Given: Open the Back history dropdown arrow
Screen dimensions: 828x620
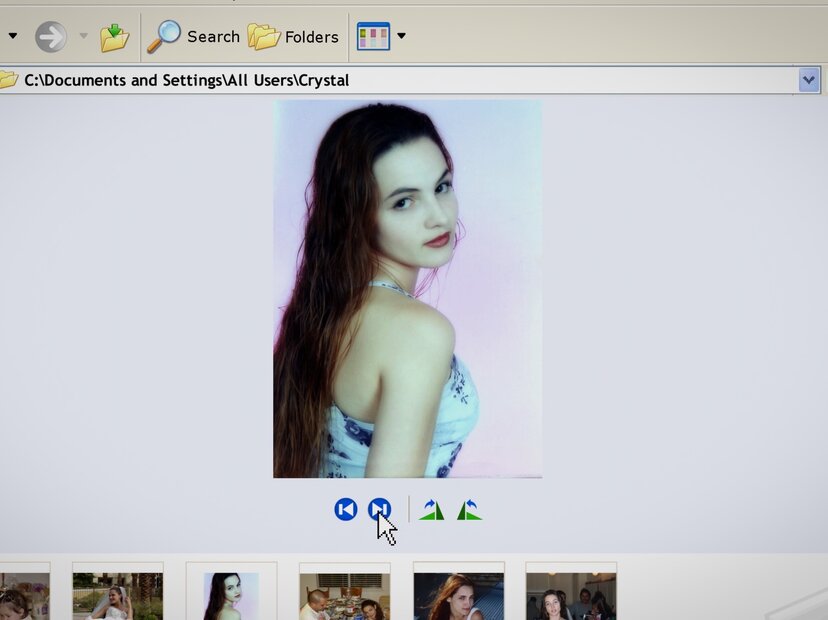Looking at the screenshot, I should (12, 37).
